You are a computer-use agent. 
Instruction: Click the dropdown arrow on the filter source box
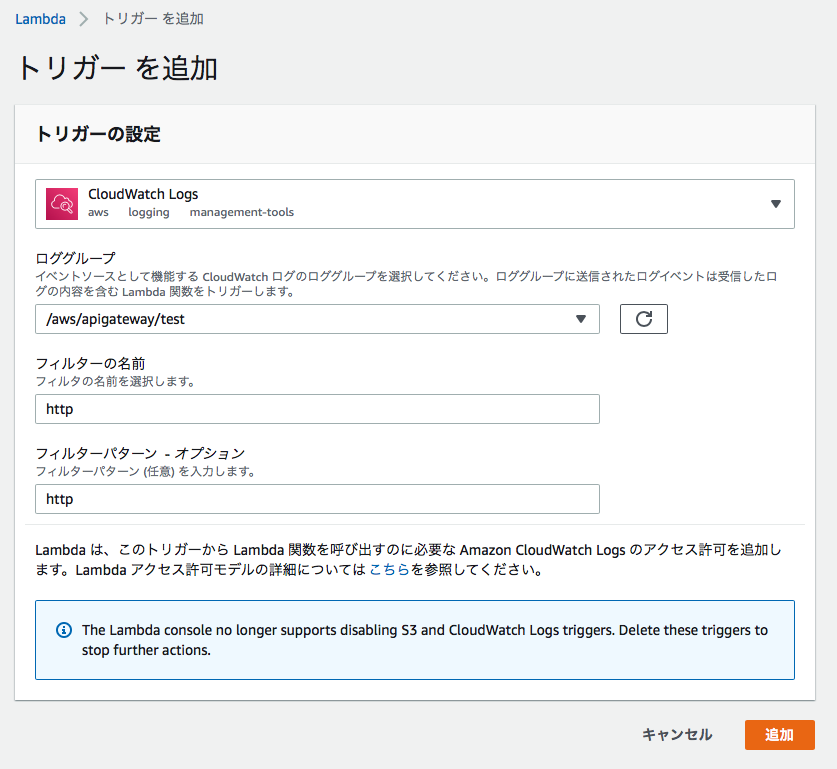[x=776, y=202]
